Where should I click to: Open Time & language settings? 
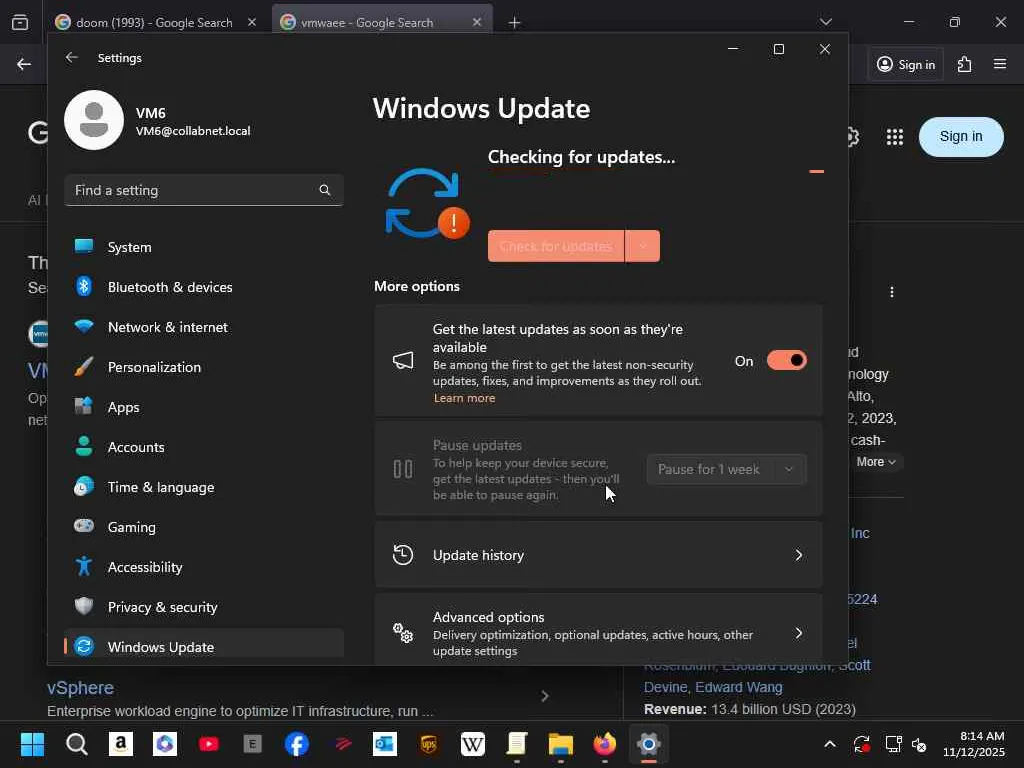(x=204, y=487)
